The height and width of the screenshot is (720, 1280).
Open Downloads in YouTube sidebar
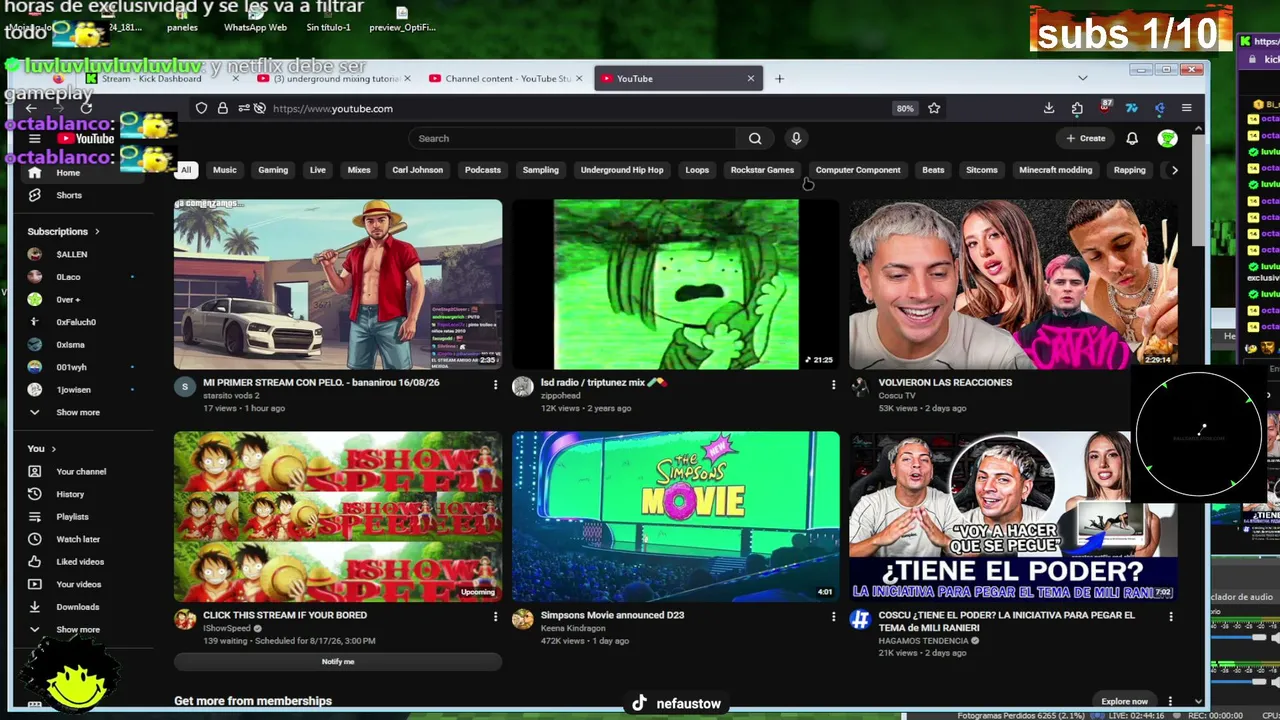click(77, 607)
